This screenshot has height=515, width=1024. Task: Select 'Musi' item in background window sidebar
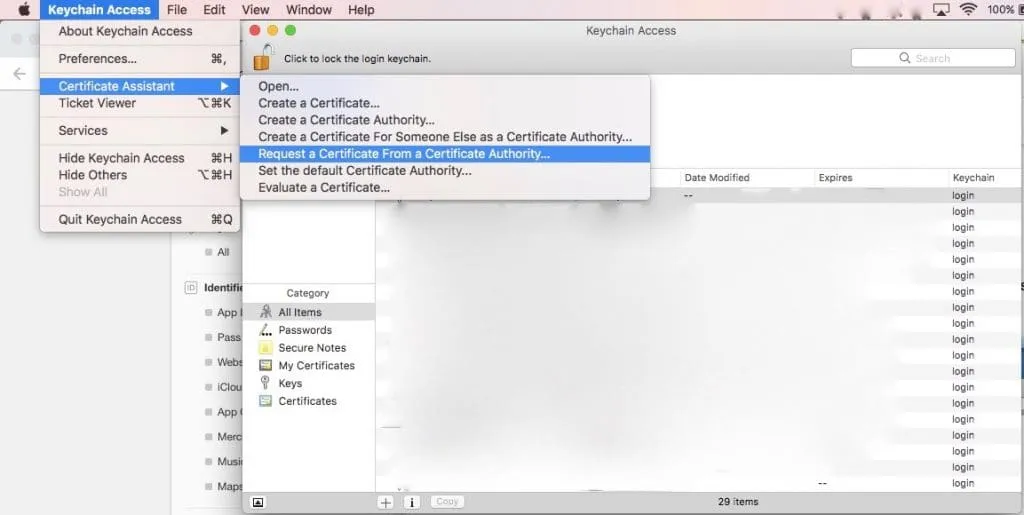(229, 461)
